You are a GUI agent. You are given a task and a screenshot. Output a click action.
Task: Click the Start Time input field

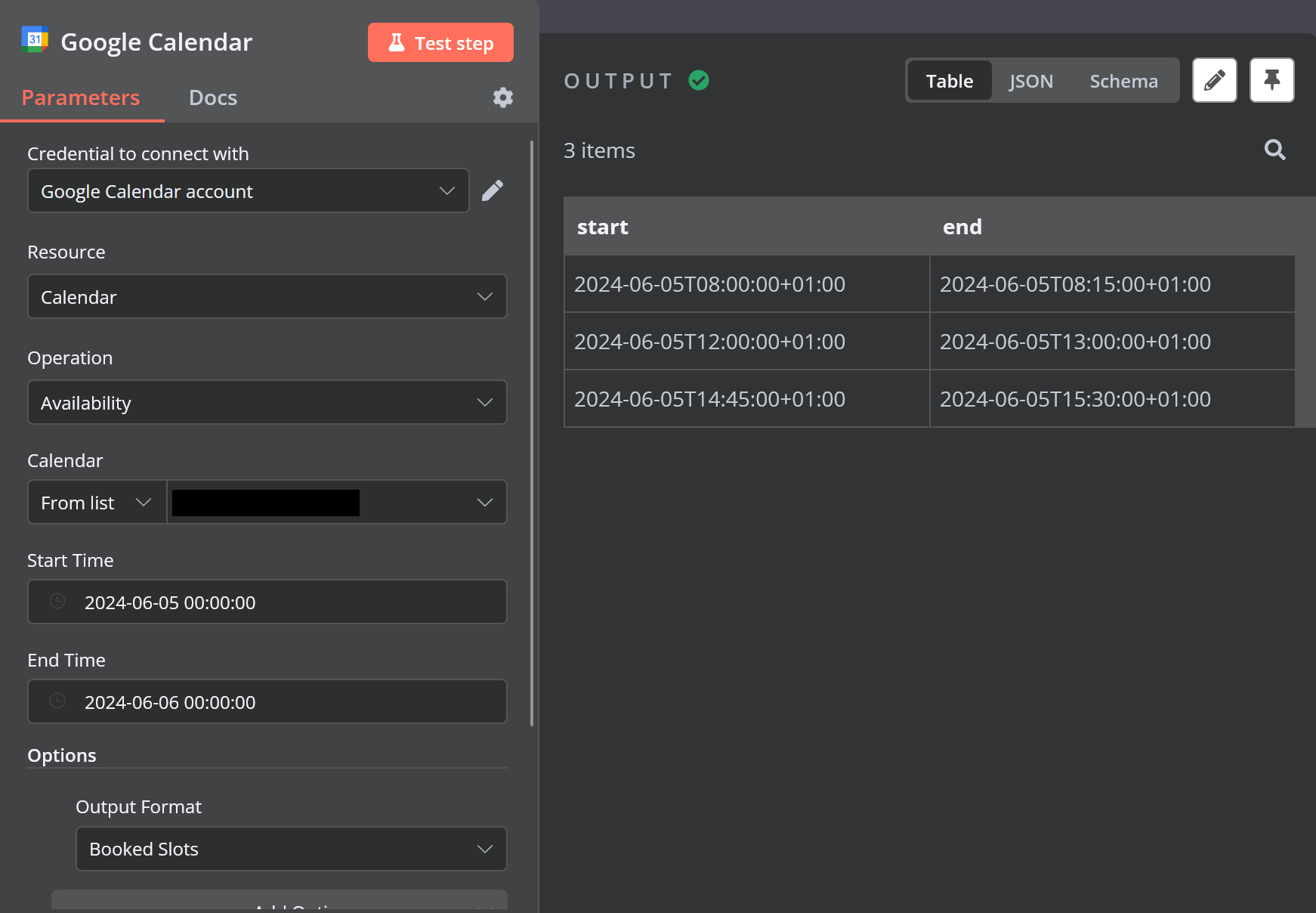click(267, 602)
